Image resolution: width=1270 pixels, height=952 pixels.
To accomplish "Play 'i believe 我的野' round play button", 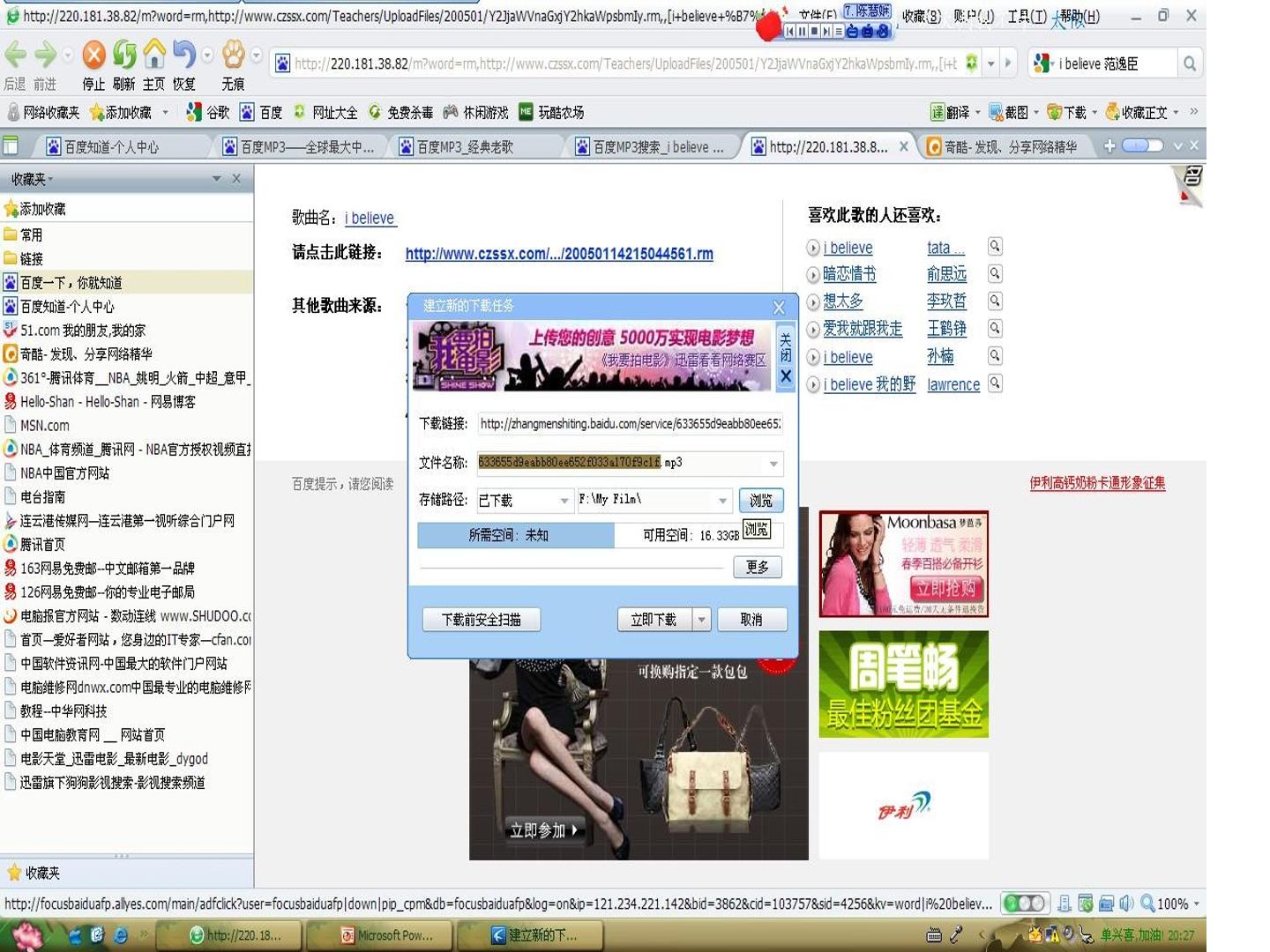I will click(x=813, y=384).
